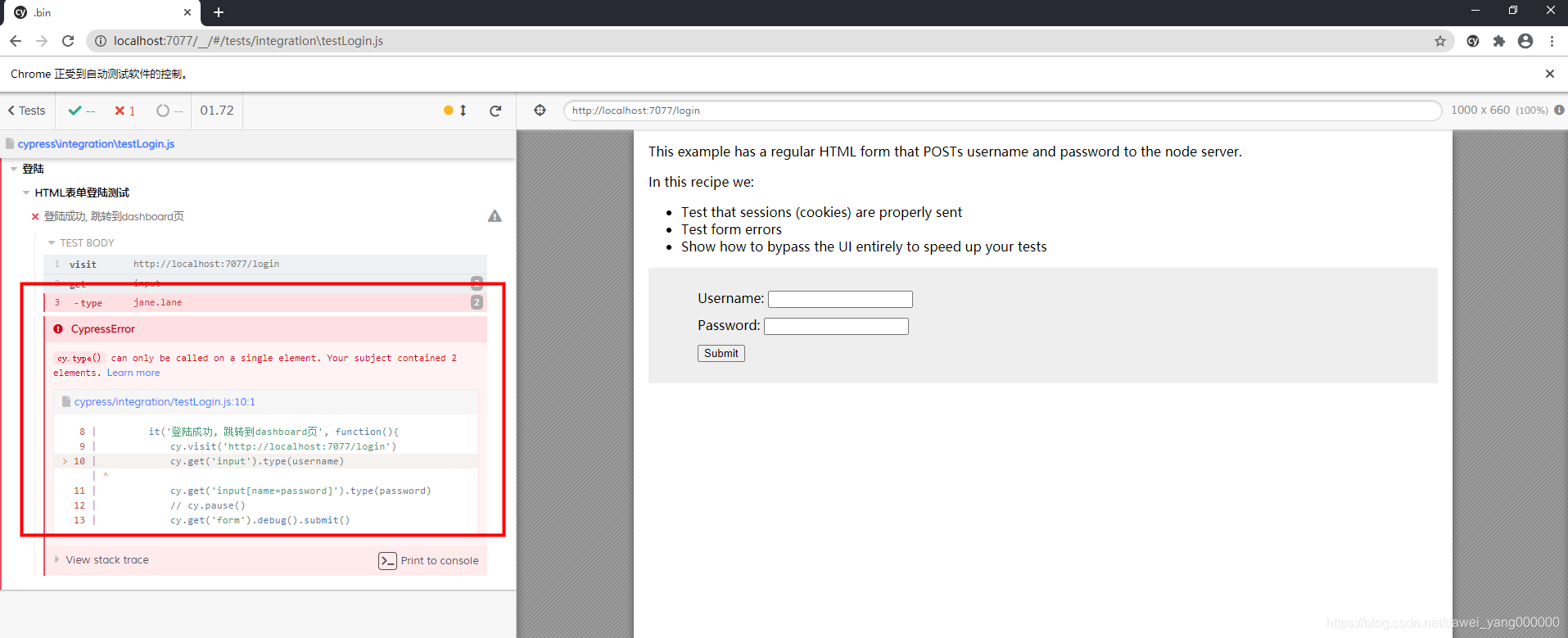Open the Cypress browser extension icon

(1473, 41)
